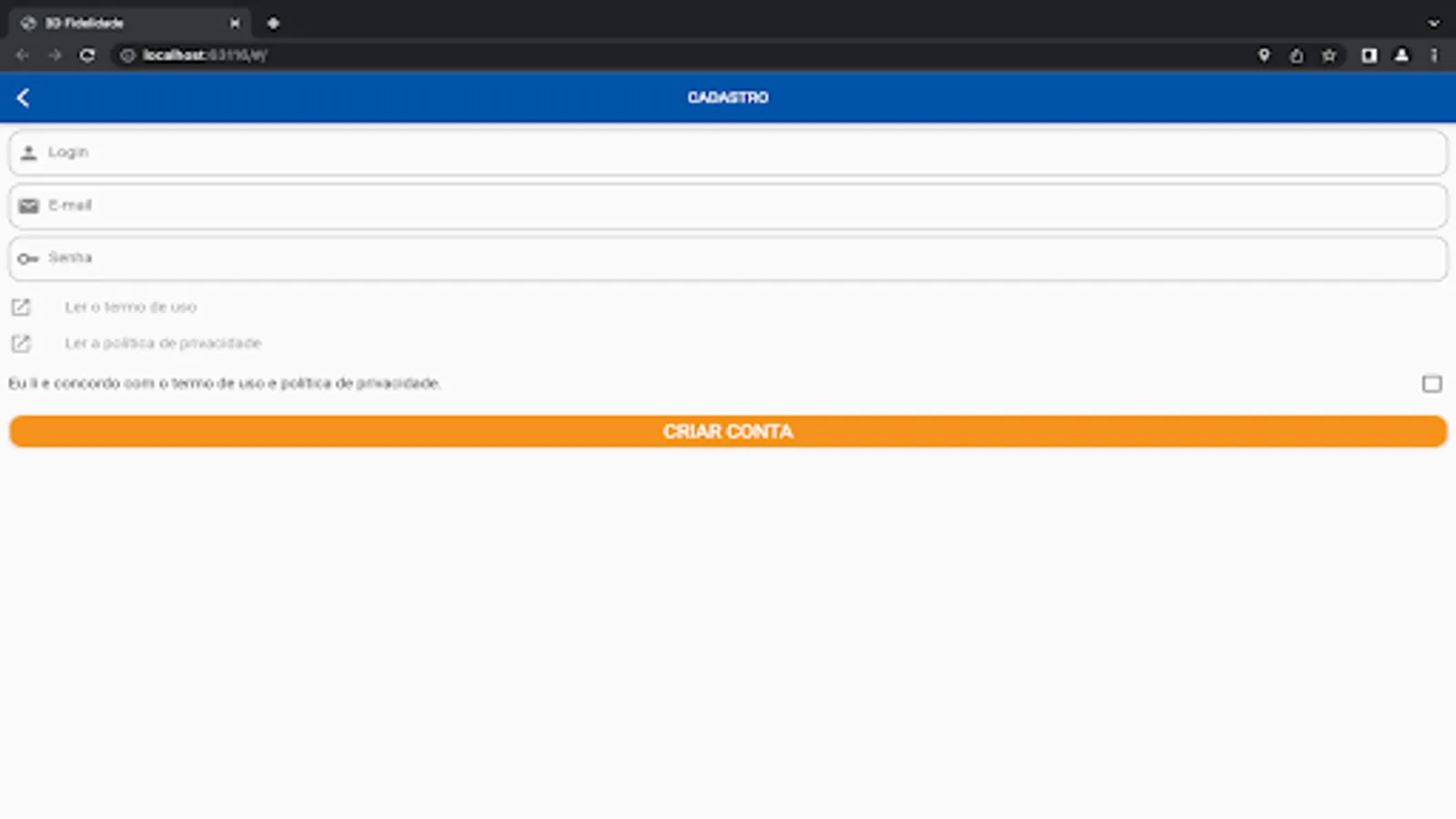Open the location permission icon in address bar
This screenshot has height=819, width=1456.
(x=1264, y=56)
